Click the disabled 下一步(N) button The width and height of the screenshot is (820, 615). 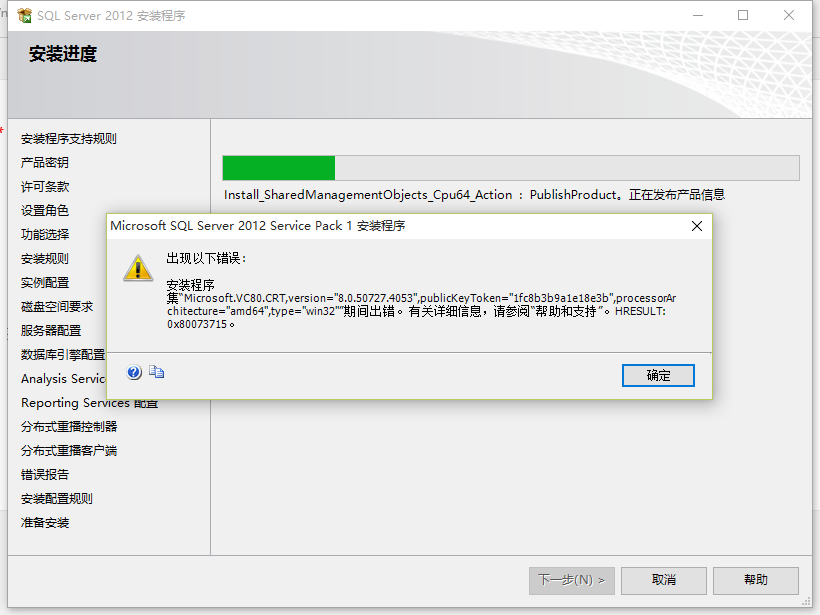[572, 580]
